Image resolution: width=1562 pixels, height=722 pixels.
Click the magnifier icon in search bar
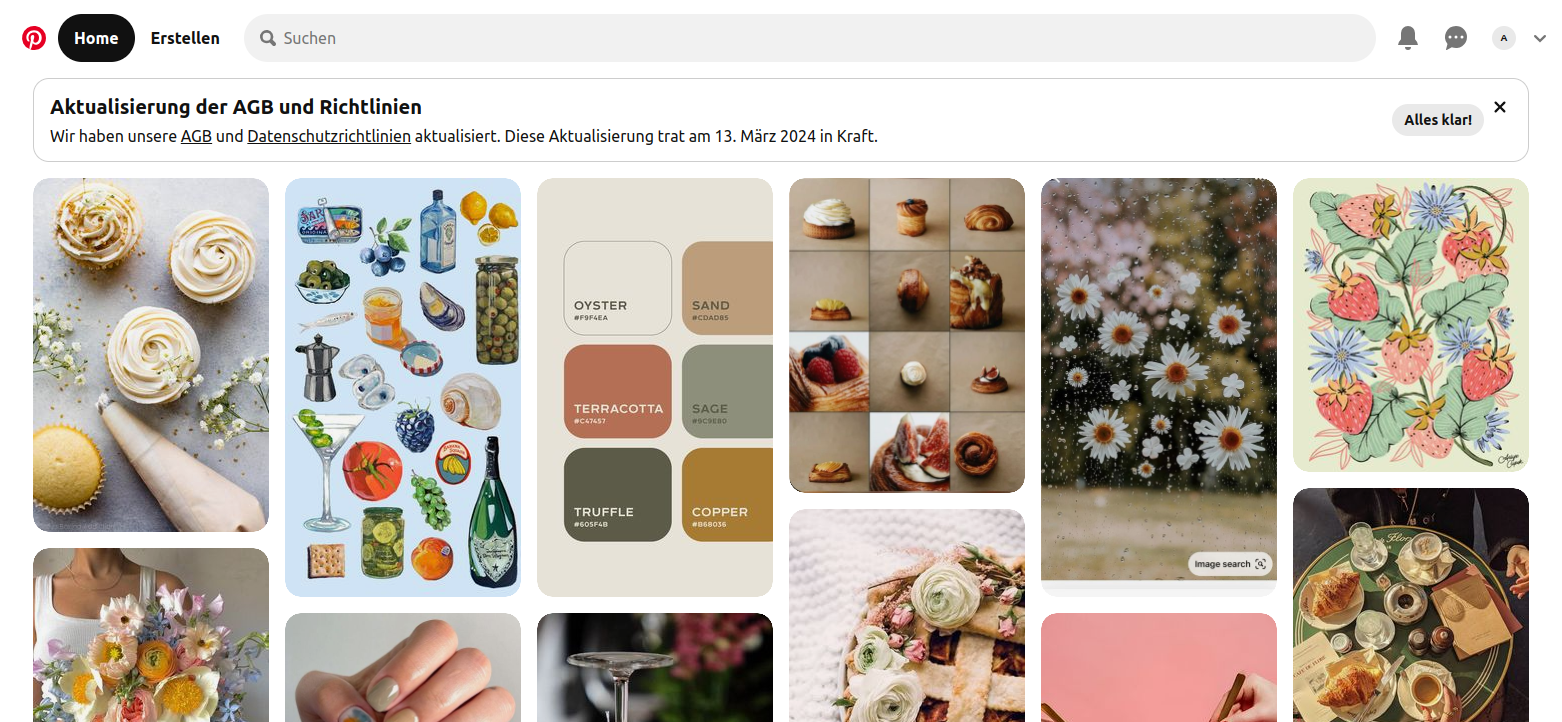coord(268,38)
